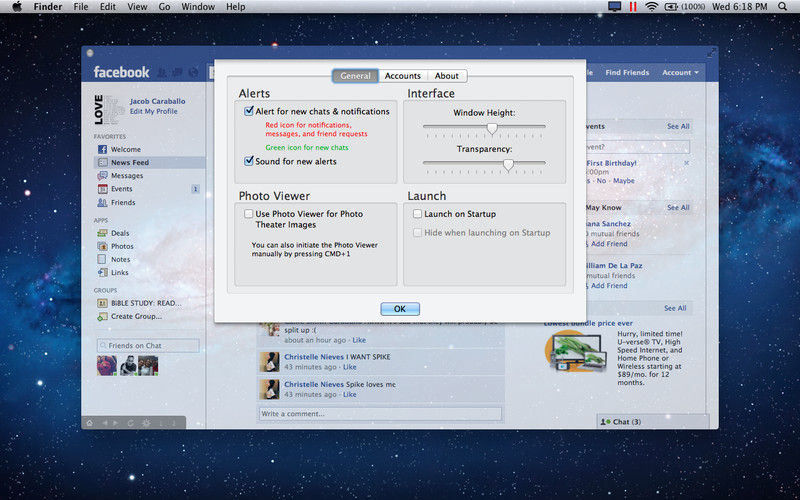
Task: Open the View menu
Action: pyautogui.click(x=137, y=7)
